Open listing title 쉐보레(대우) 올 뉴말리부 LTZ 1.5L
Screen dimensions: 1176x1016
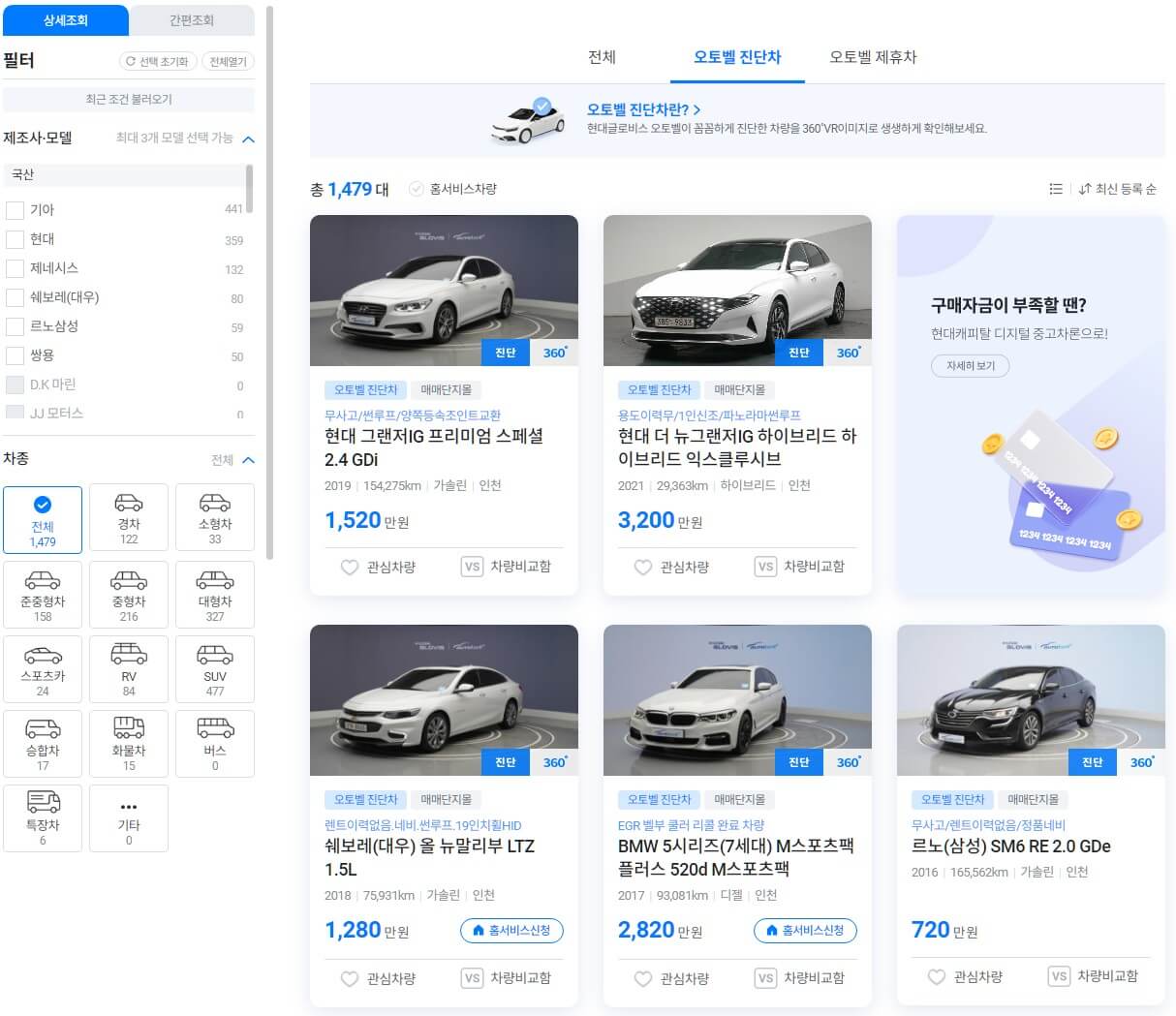(x=430, y=857)
